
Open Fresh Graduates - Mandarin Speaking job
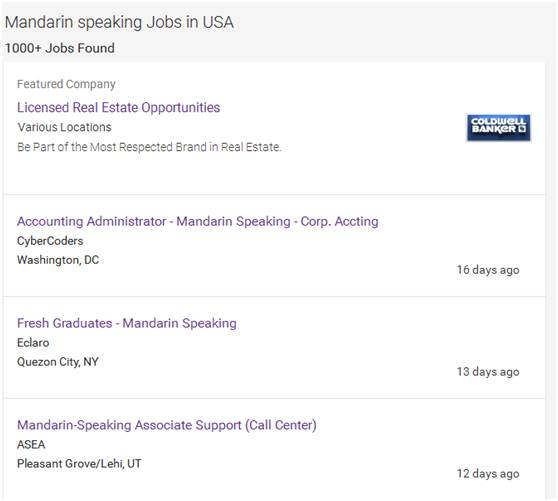point(127,323)
